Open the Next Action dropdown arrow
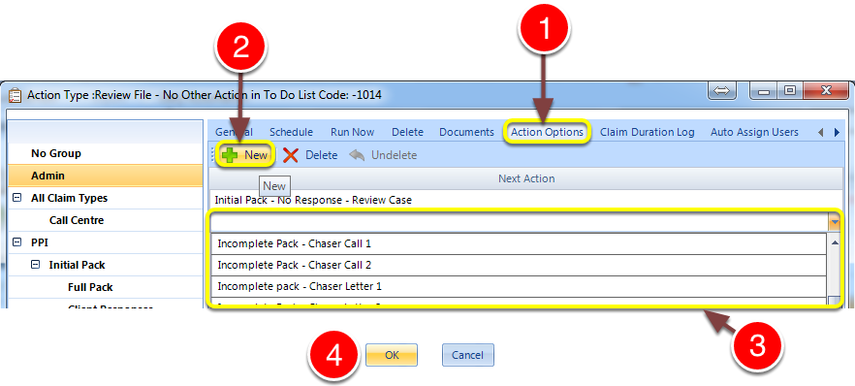 [834, 222]
